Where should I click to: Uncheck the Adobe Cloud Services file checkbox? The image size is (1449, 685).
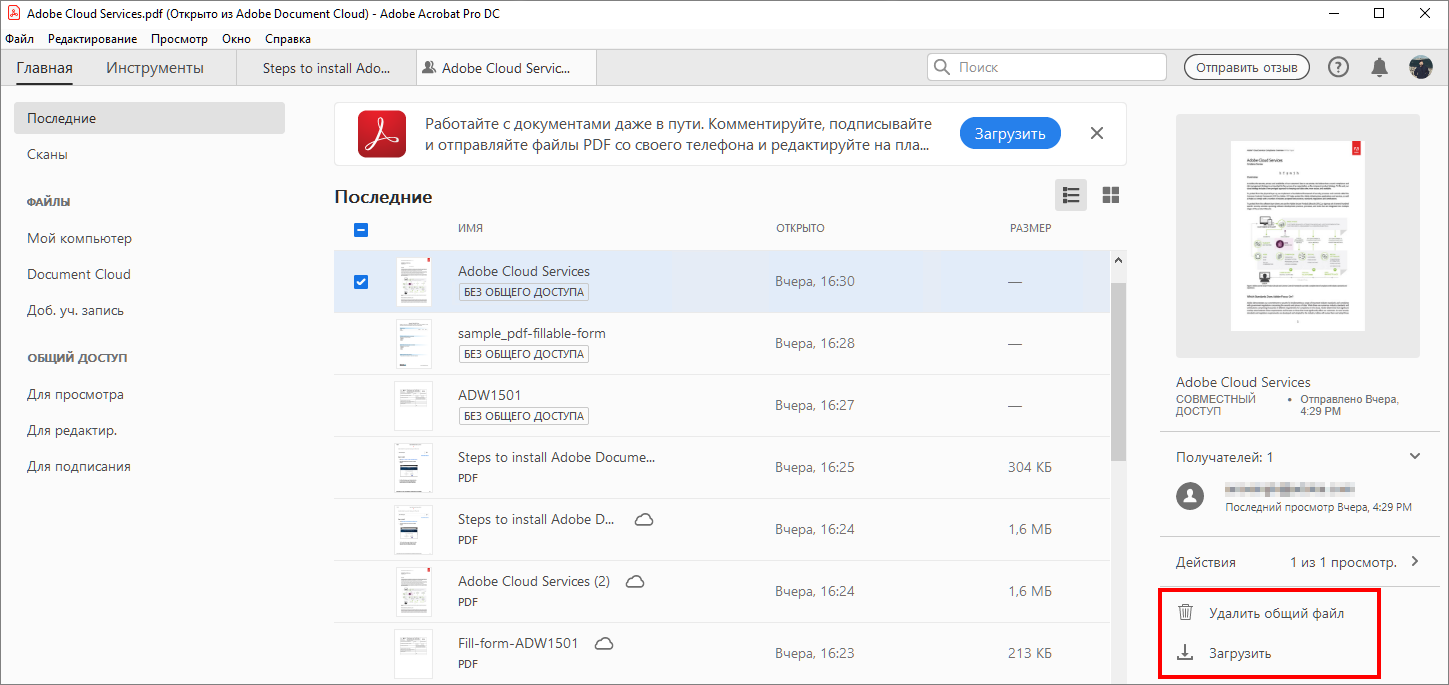click(x=361, y=282)
